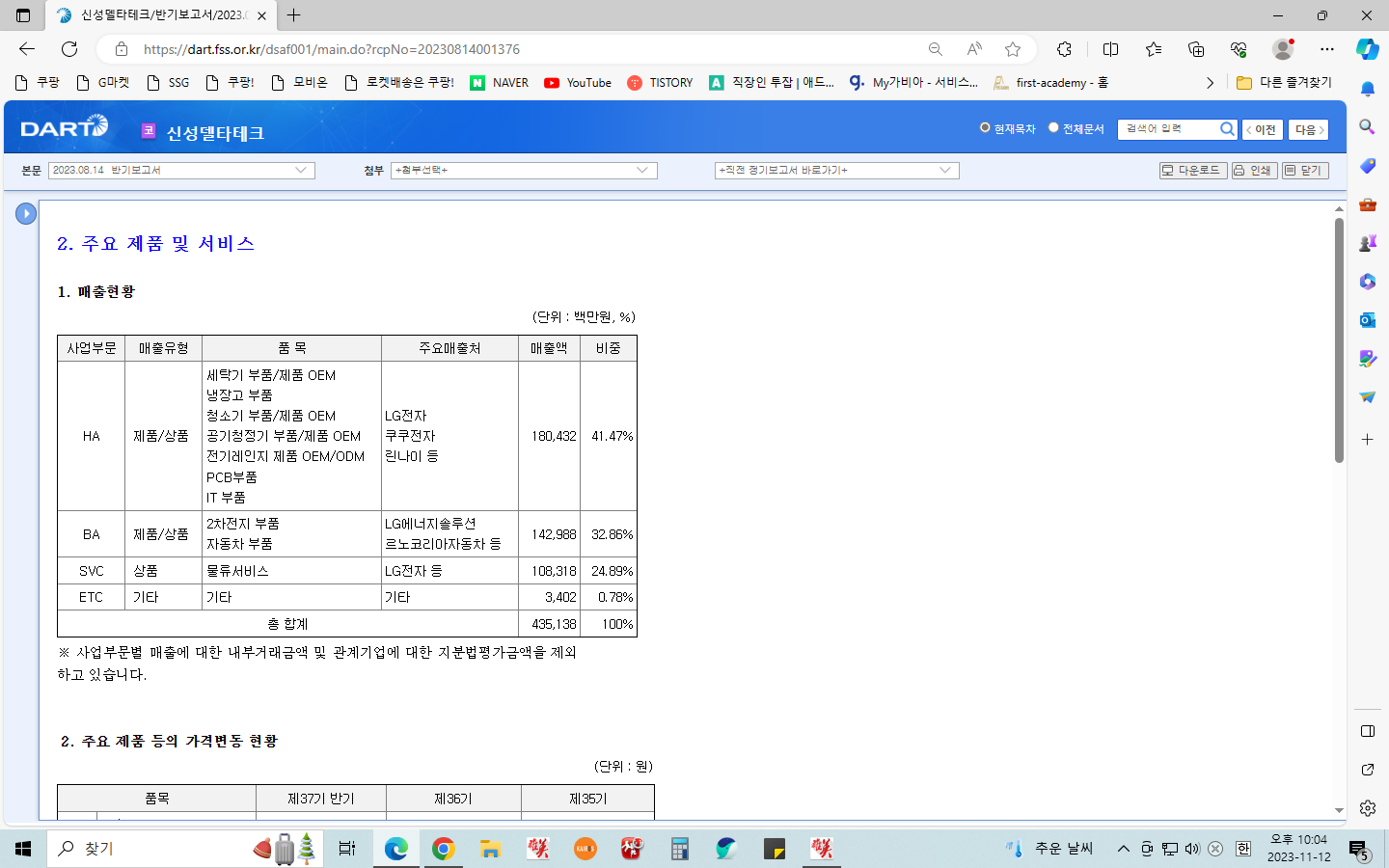This screenshot has width=1389, height=868.
Task: Expand hidden bookmarks chevron
Action: pyautogui.click(x=1210, y=83)
